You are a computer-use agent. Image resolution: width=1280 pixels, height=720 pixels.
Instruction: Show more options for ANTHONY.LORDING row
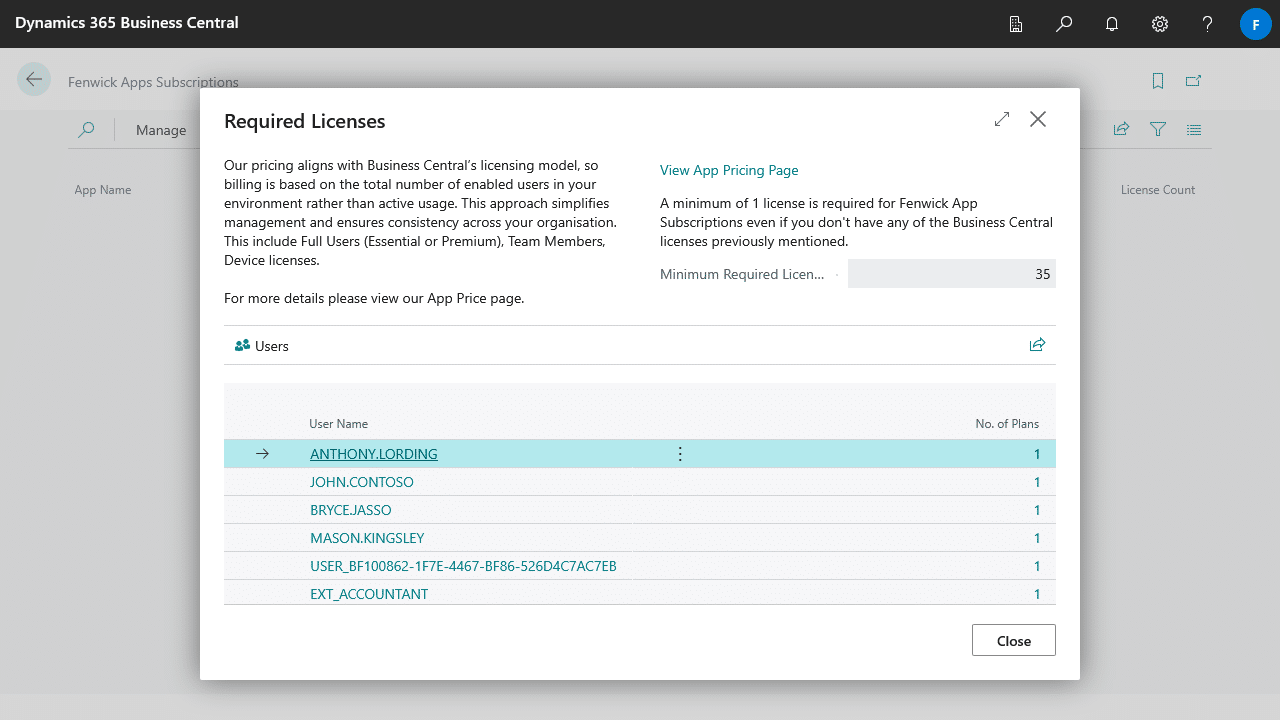[x=680, y=454]
